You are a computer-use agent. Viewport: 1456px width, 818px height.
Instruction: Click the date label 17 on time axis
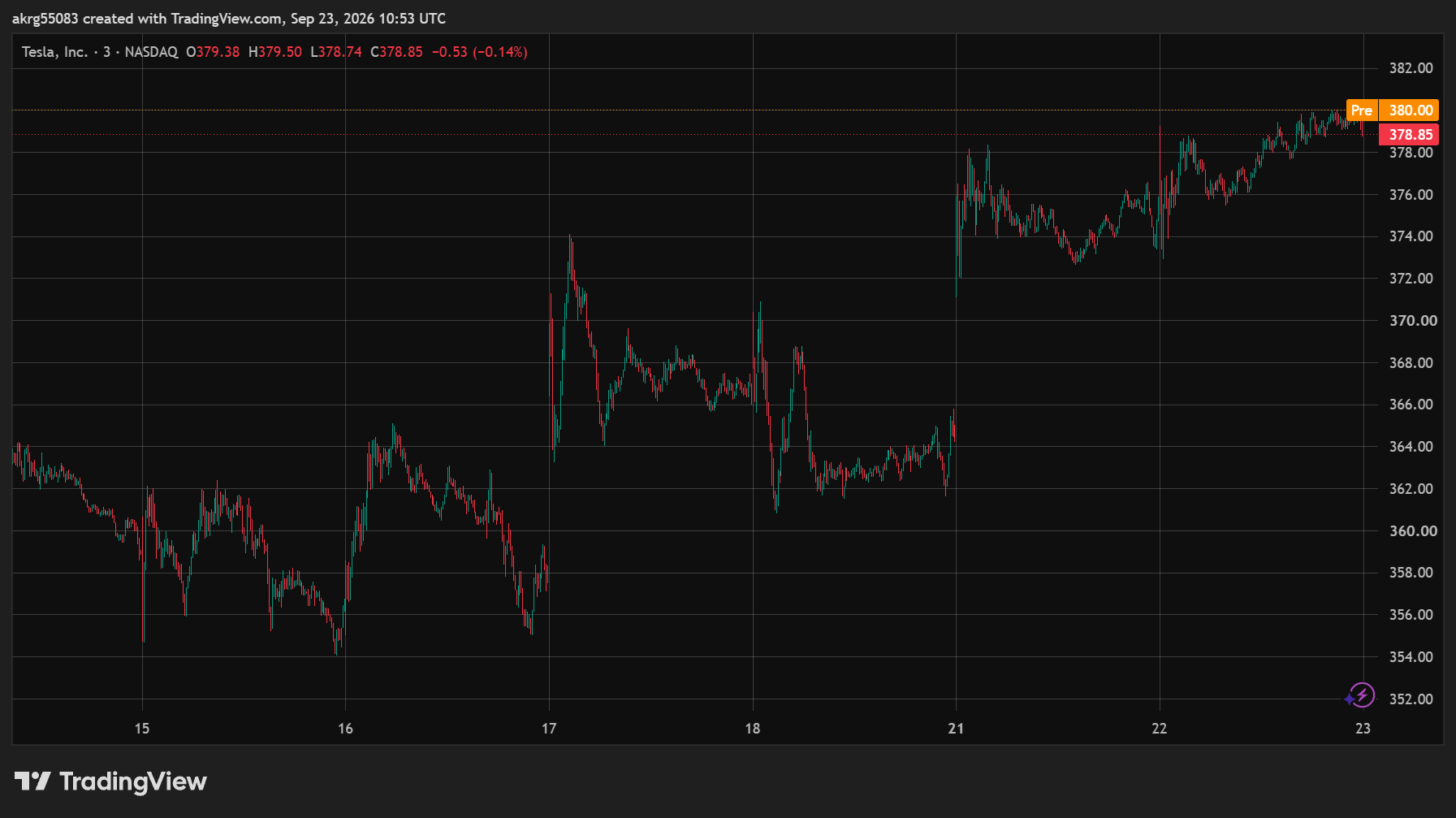coord(549,729)
